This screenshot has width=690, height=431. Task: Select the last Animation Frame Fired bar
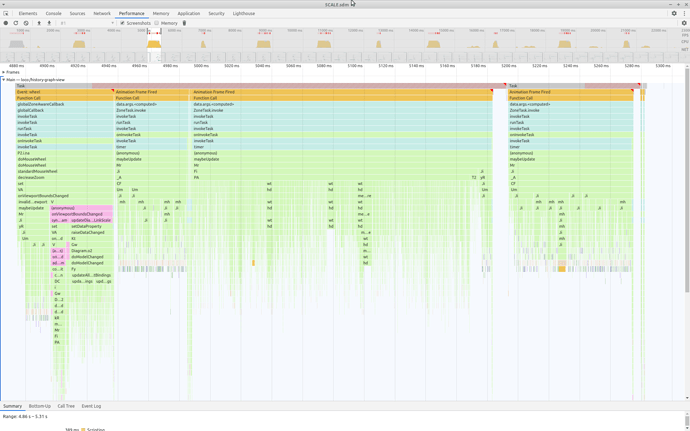(571, 92)
